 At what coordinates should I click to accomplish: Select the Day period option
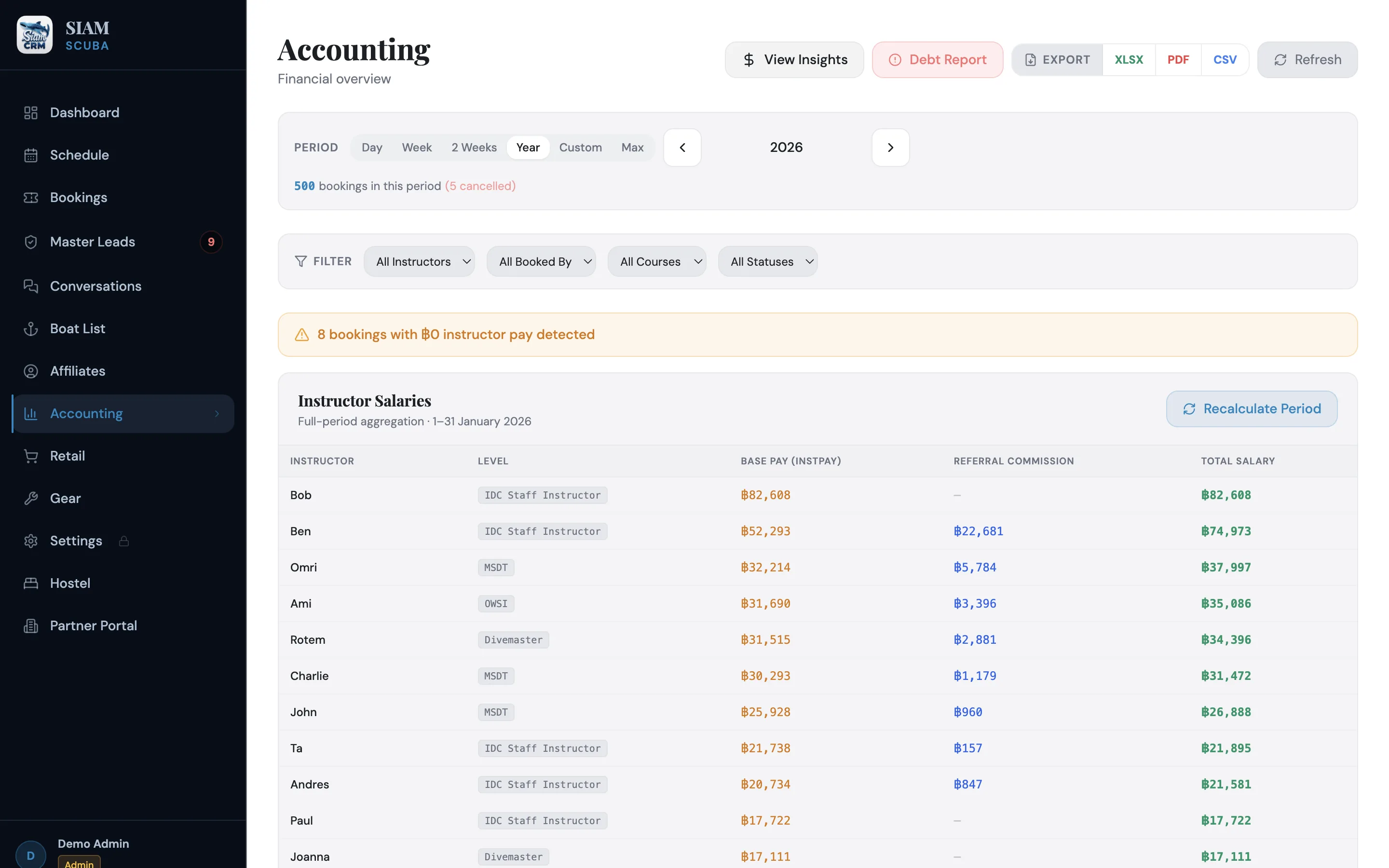point(372,148)
